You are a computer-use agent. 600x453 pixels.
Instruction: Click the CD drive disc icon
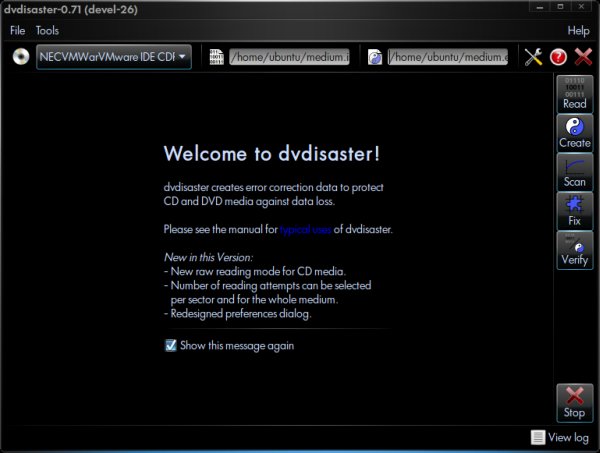coord(21,57)
